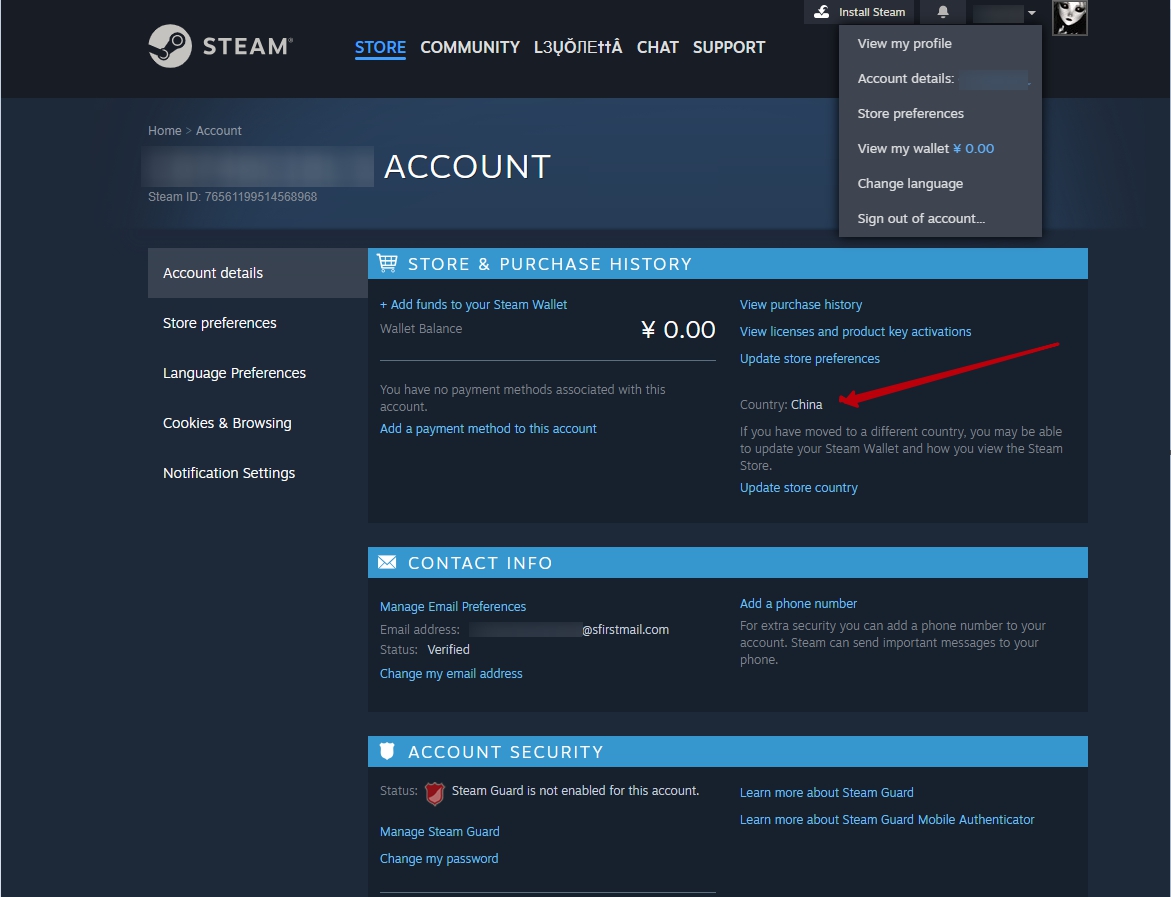Screen dimensions: 1171x897
Task: Open View purchase history link
Action: click(801, 305)
